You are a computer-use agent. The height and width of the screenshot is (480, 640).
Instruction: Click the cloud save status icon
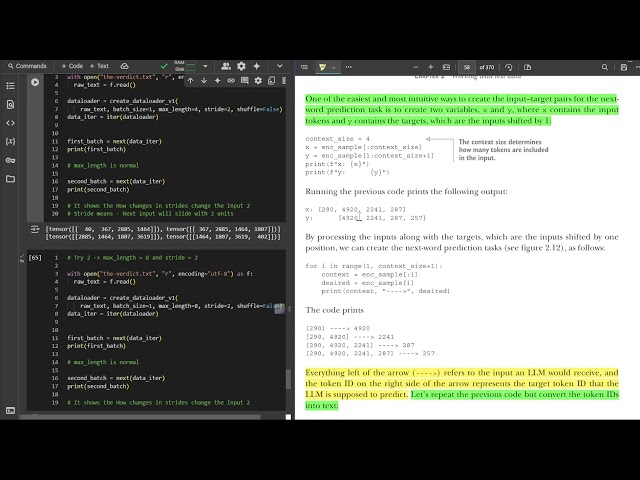[x=124, y=66]
